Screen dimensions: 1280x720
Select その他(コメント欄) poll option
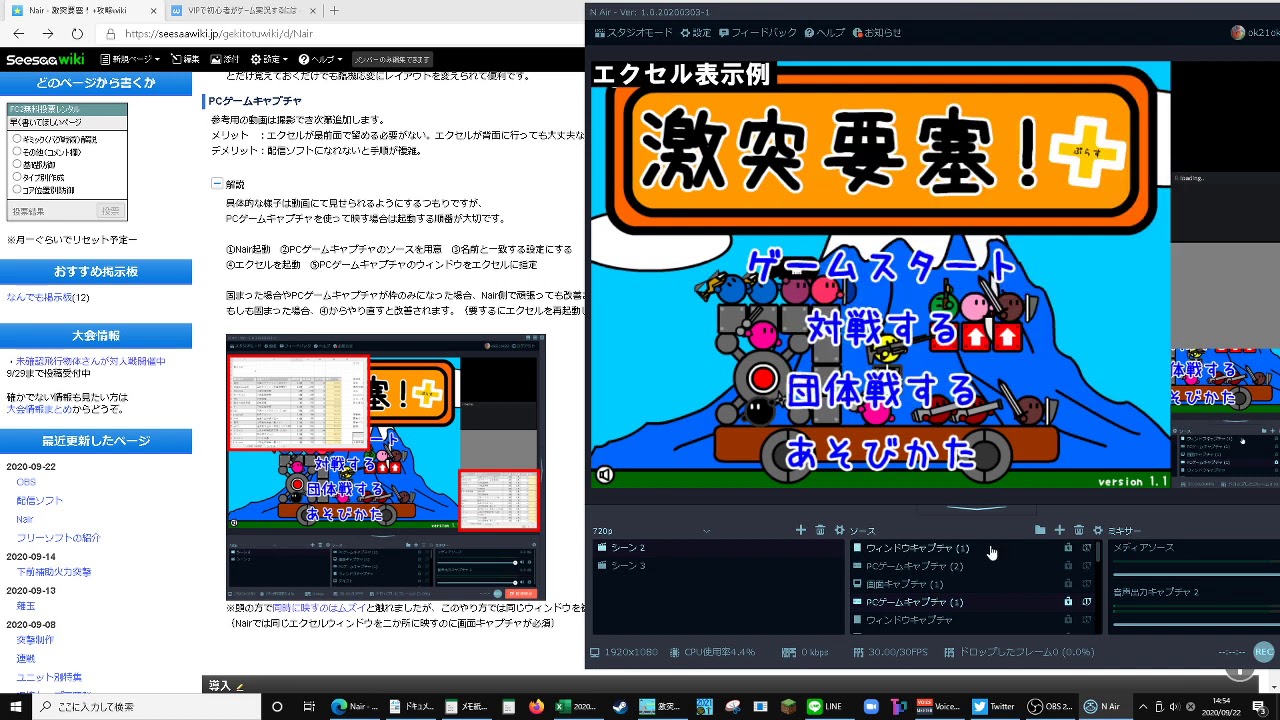(17, 152)
